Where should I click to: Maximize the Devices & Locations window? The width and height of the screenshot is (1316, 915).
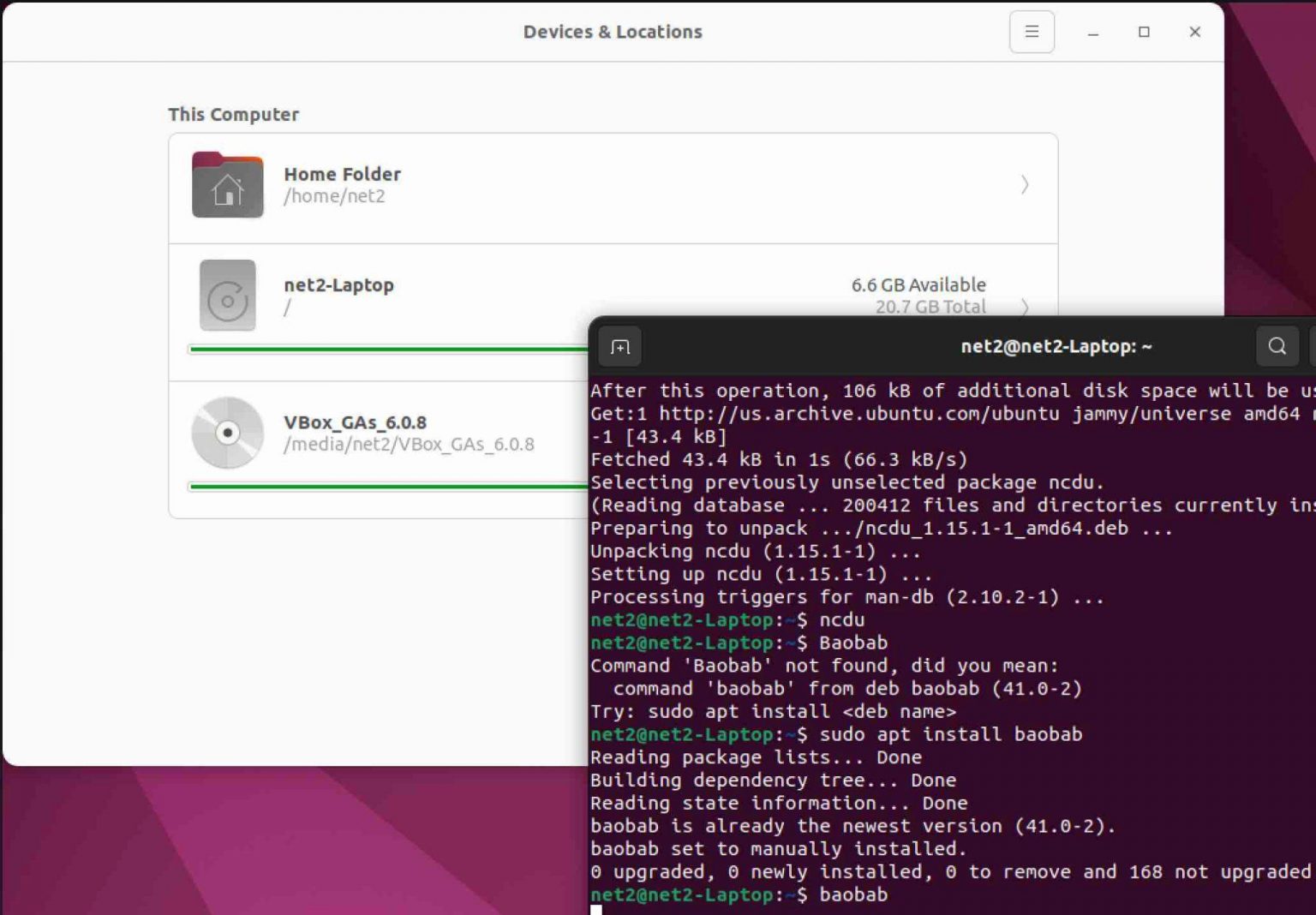coord(1144,32)
